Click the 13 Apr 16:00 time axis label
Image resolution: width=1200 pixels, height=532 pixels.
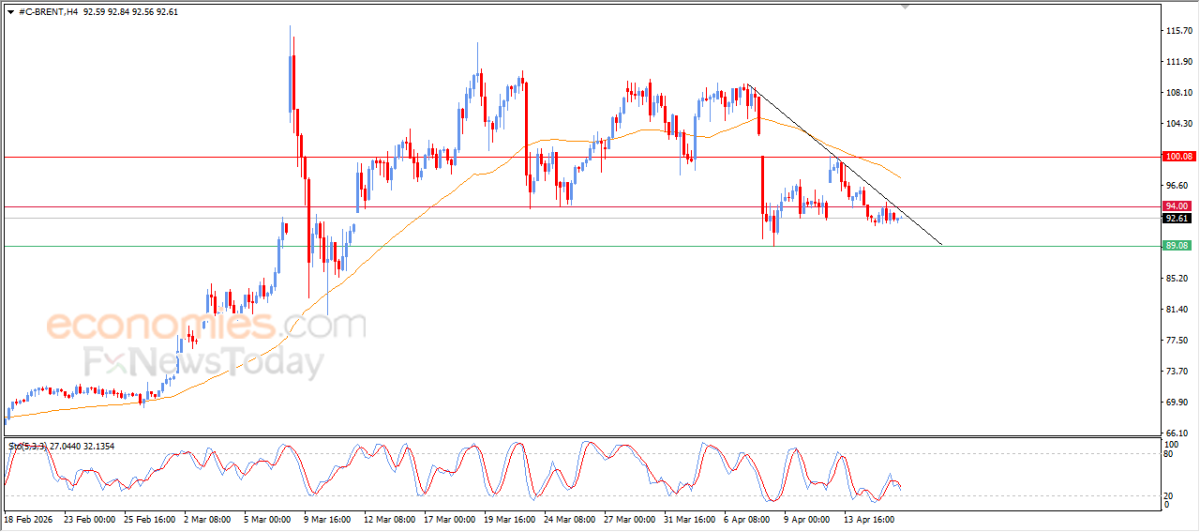(869, 521)
